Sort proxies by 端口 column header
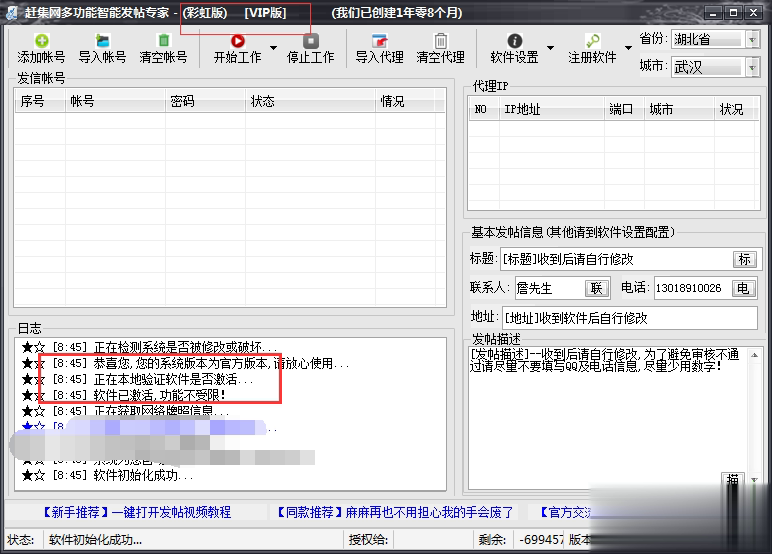The width and height of the screenshot is (772, 554). [x=624, y=109]
